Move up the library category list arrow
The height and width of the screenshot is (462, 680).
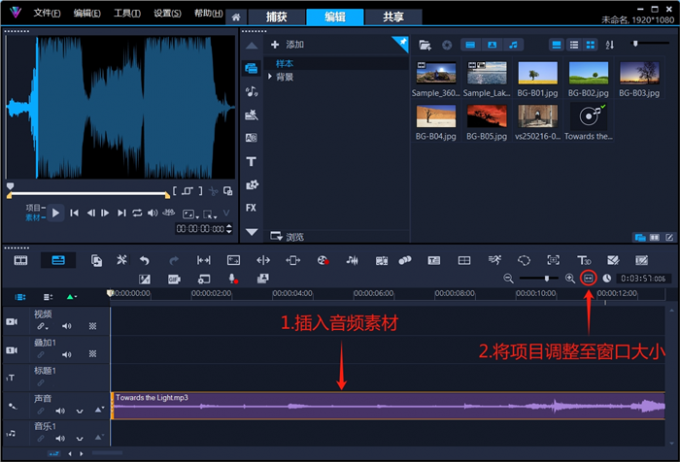tap(252, 46)
